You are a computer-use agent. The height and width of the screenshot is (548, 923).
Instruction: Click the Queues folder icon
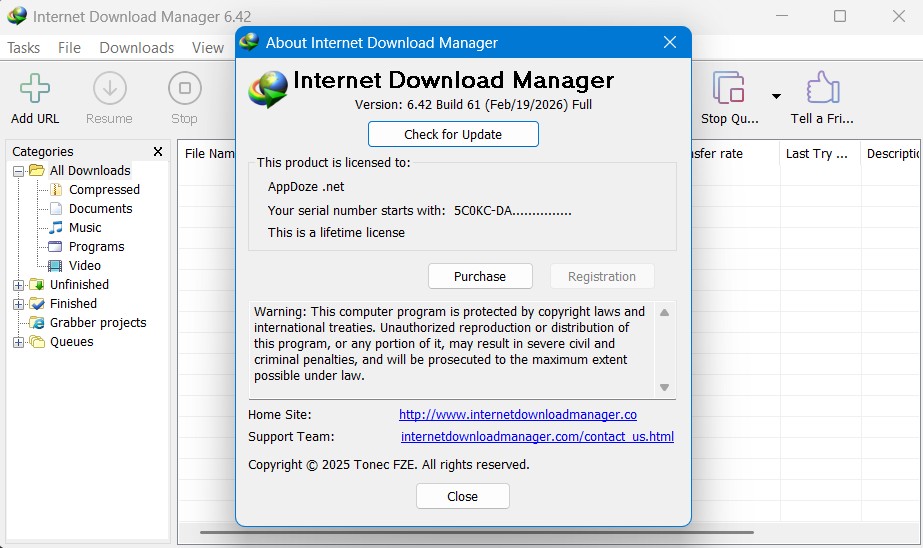tap(37, 341)
